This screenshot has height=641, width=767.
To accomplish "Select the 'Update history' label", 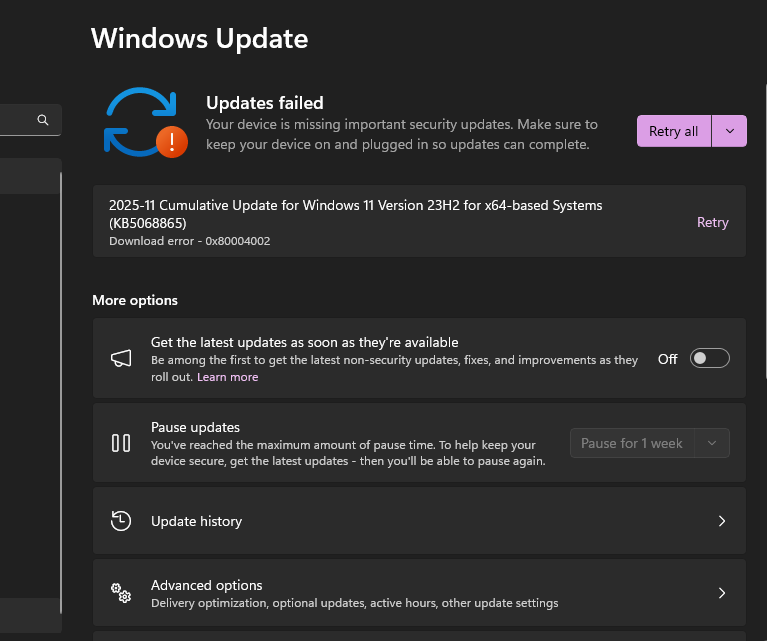I will click(x=197, y=522).
